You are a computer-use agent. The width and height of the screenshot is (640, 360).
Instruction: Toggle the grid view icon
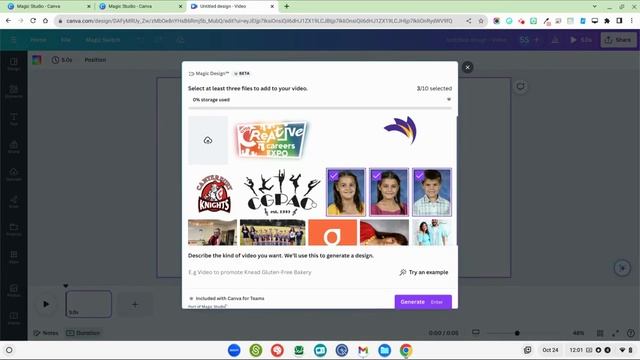pos(600,333)
